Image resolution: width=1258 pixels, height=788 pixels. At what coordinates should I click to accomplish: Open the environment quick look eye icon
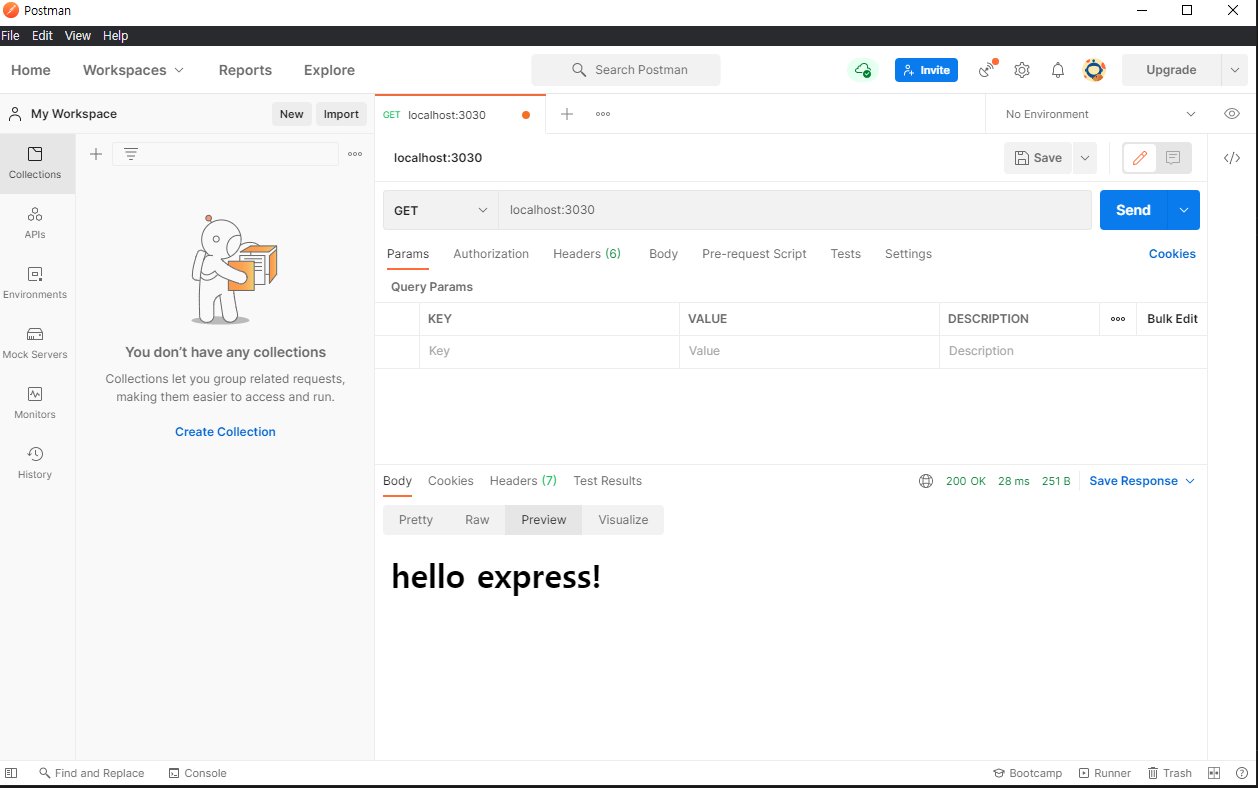pyautogui.click(x=1232, y=114)
